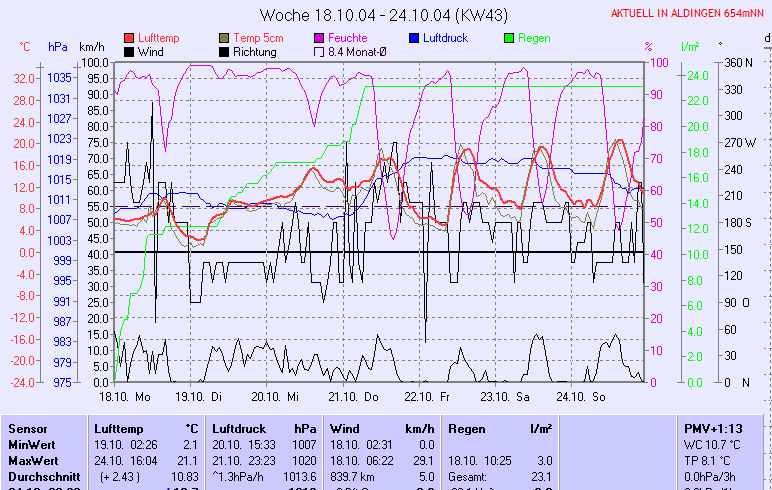Click the AKTUELL IN ALDINGEN 654mNN text
The width and height of the screenshot is (772, 490).
pos(689,13)
